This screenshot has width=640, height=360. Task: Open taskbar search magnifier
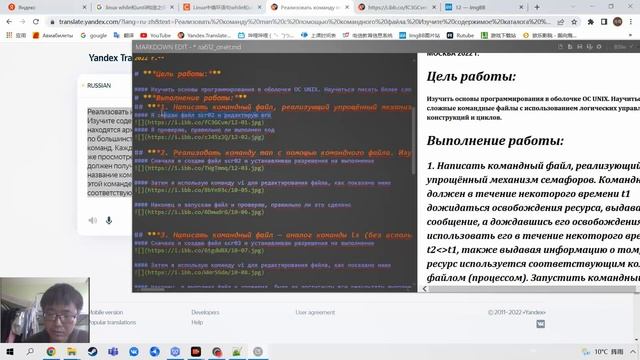pos(30,351)
